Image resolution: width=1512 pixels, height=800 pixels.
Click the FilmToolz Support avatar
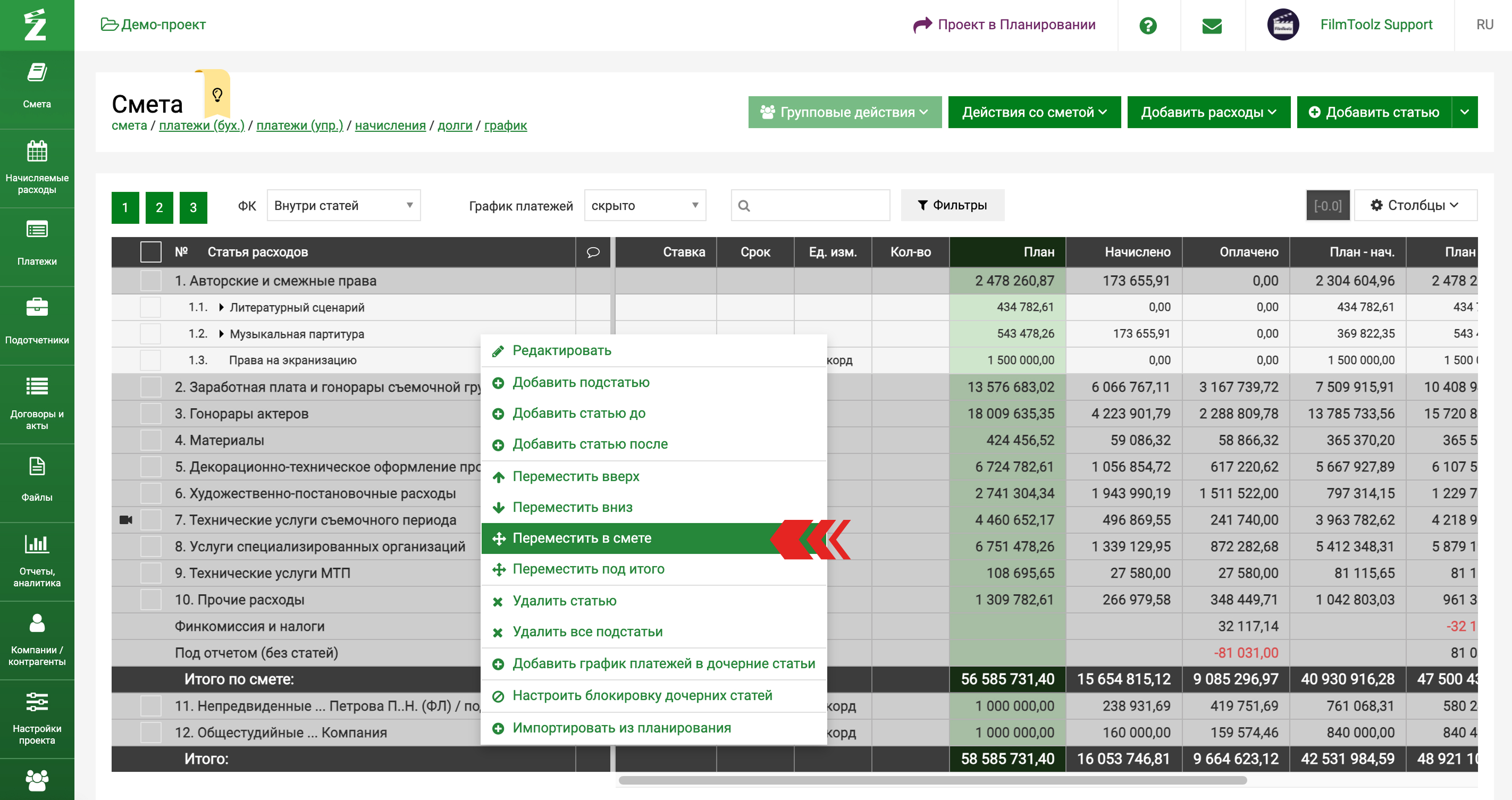(x=1282, y=24)
